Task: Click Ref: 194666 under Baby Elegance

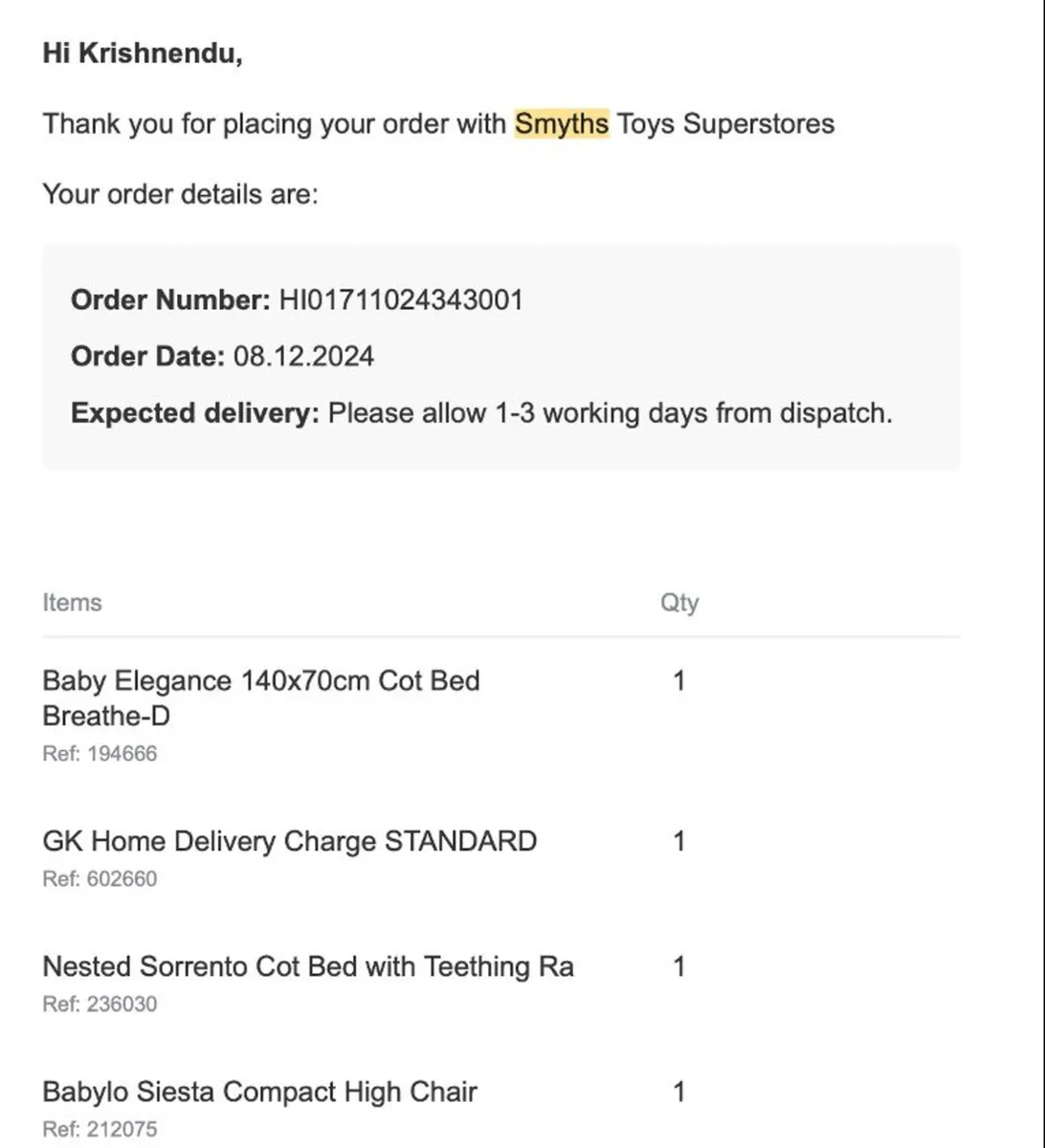Action: point(100,754)
